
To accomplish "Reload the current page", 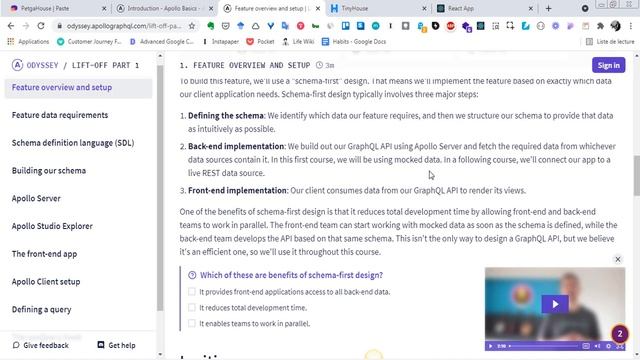I will (41, 26).
